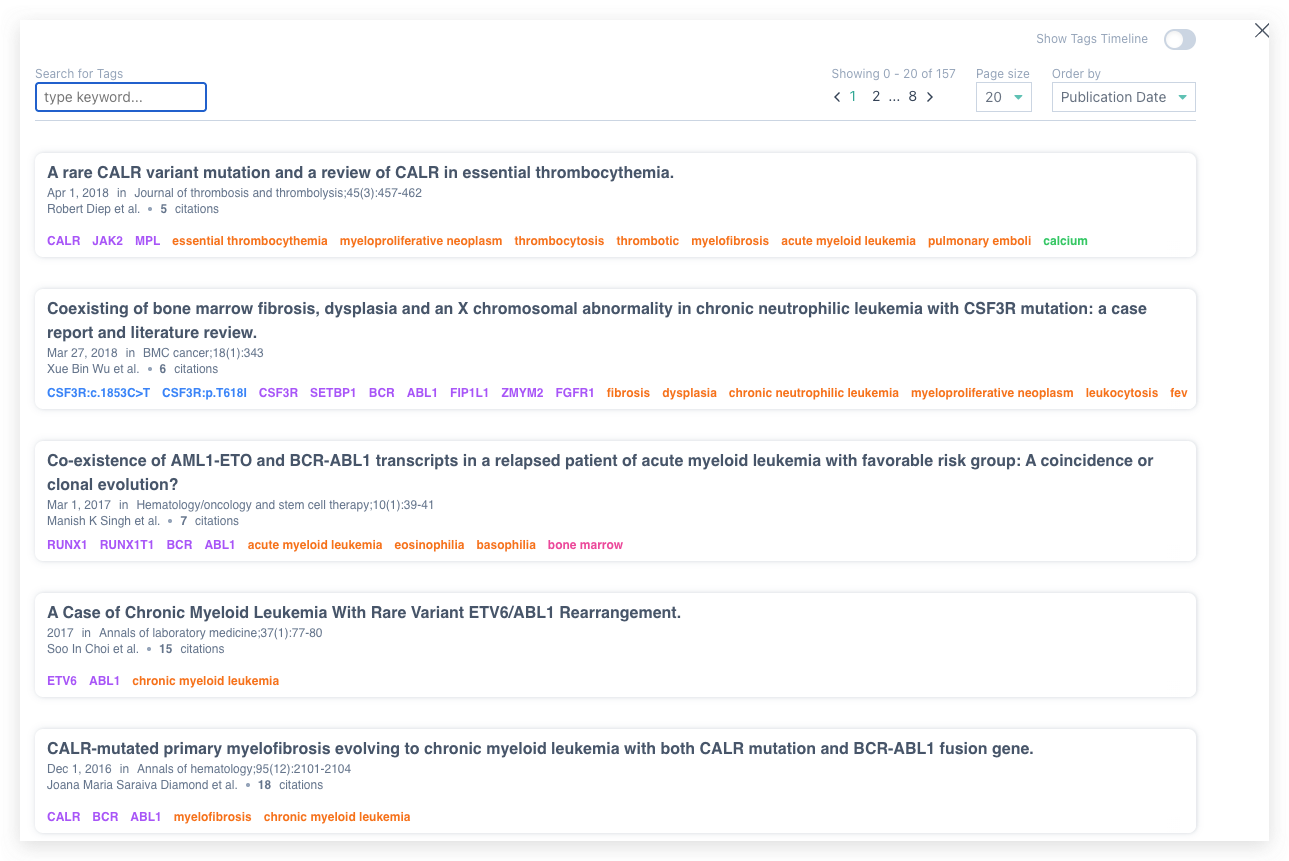Open the rare CALR variant mutation article

tap(360, 172)
